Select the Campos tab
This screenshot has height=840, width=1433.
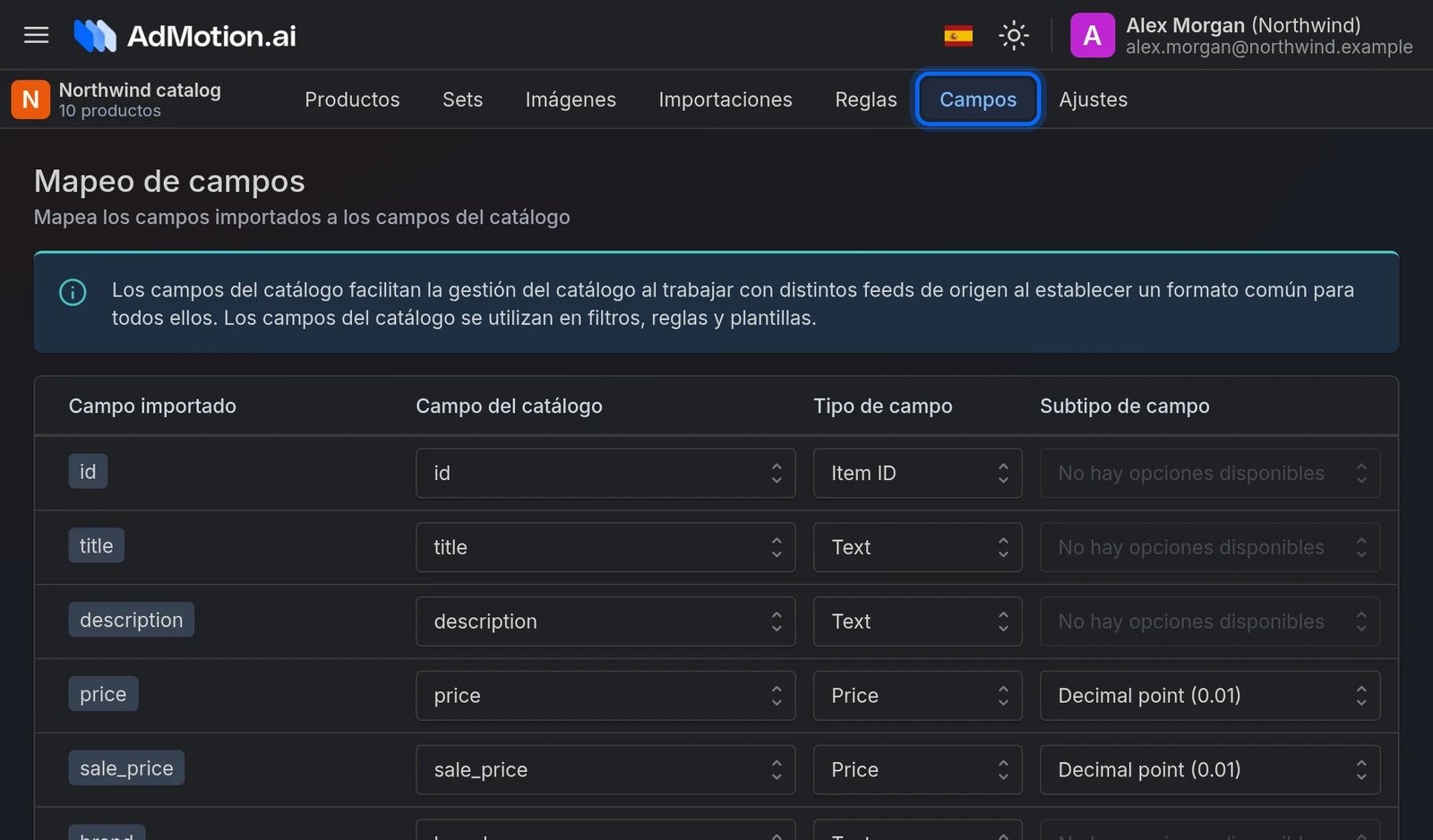978,99
